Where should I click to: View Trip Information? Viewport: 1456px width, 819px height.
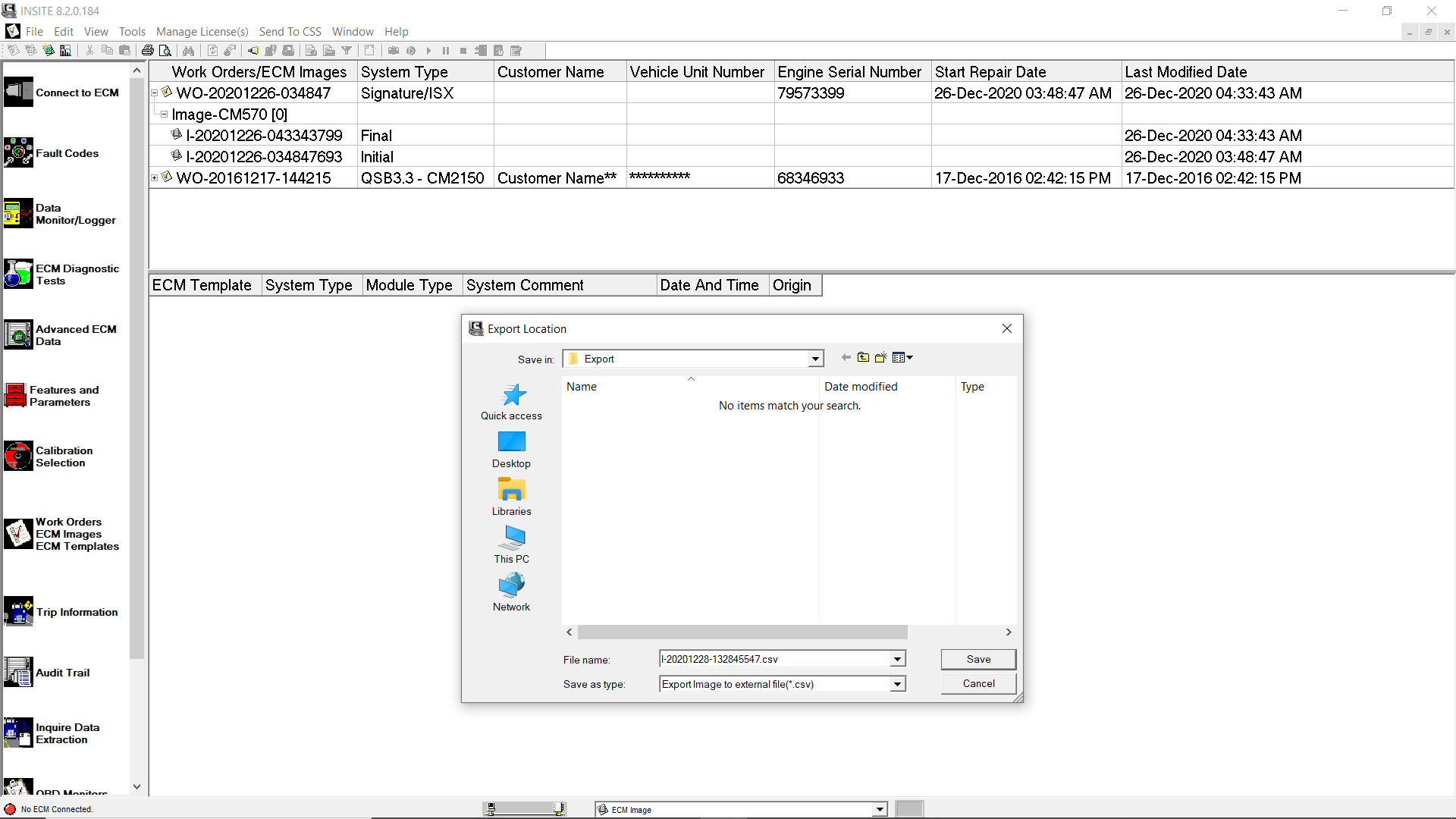[x=77, y=612]
